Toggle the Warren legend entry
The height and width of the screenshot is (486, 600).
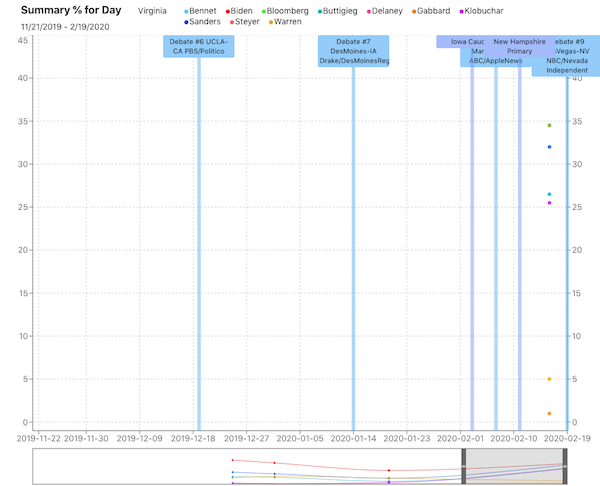(285, 22)
